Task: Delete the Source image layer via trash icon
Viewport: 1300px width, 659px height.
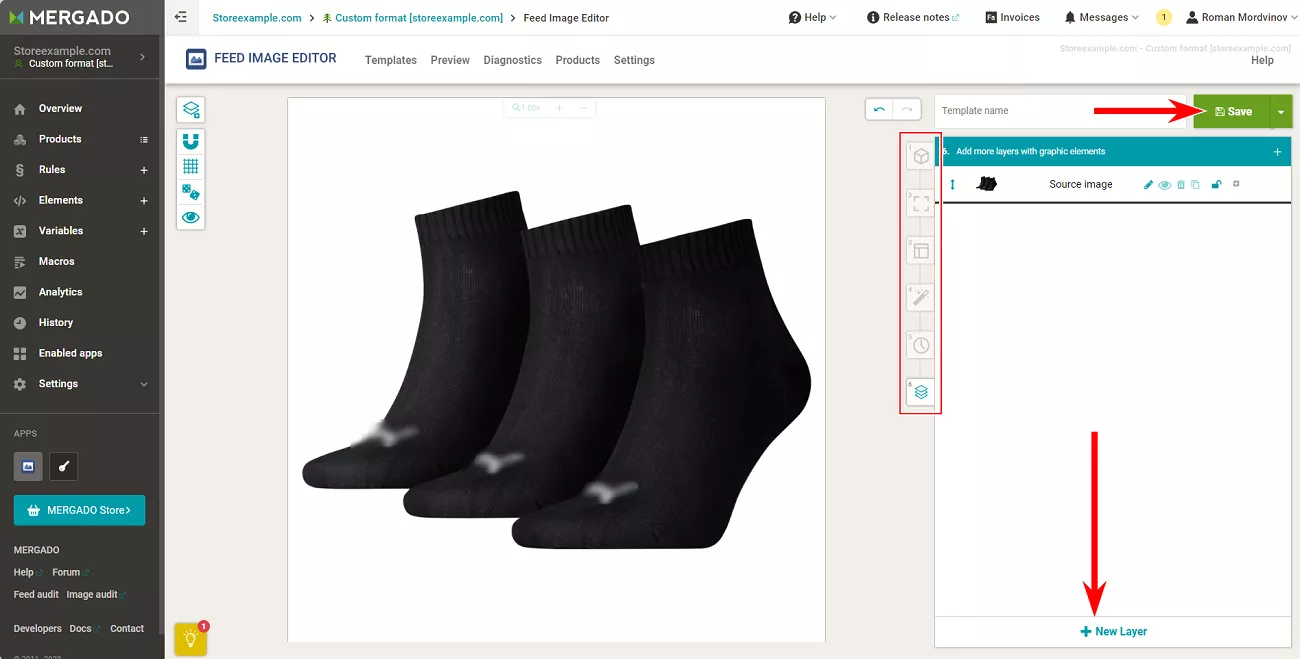Action: (x=1181, y=185)
